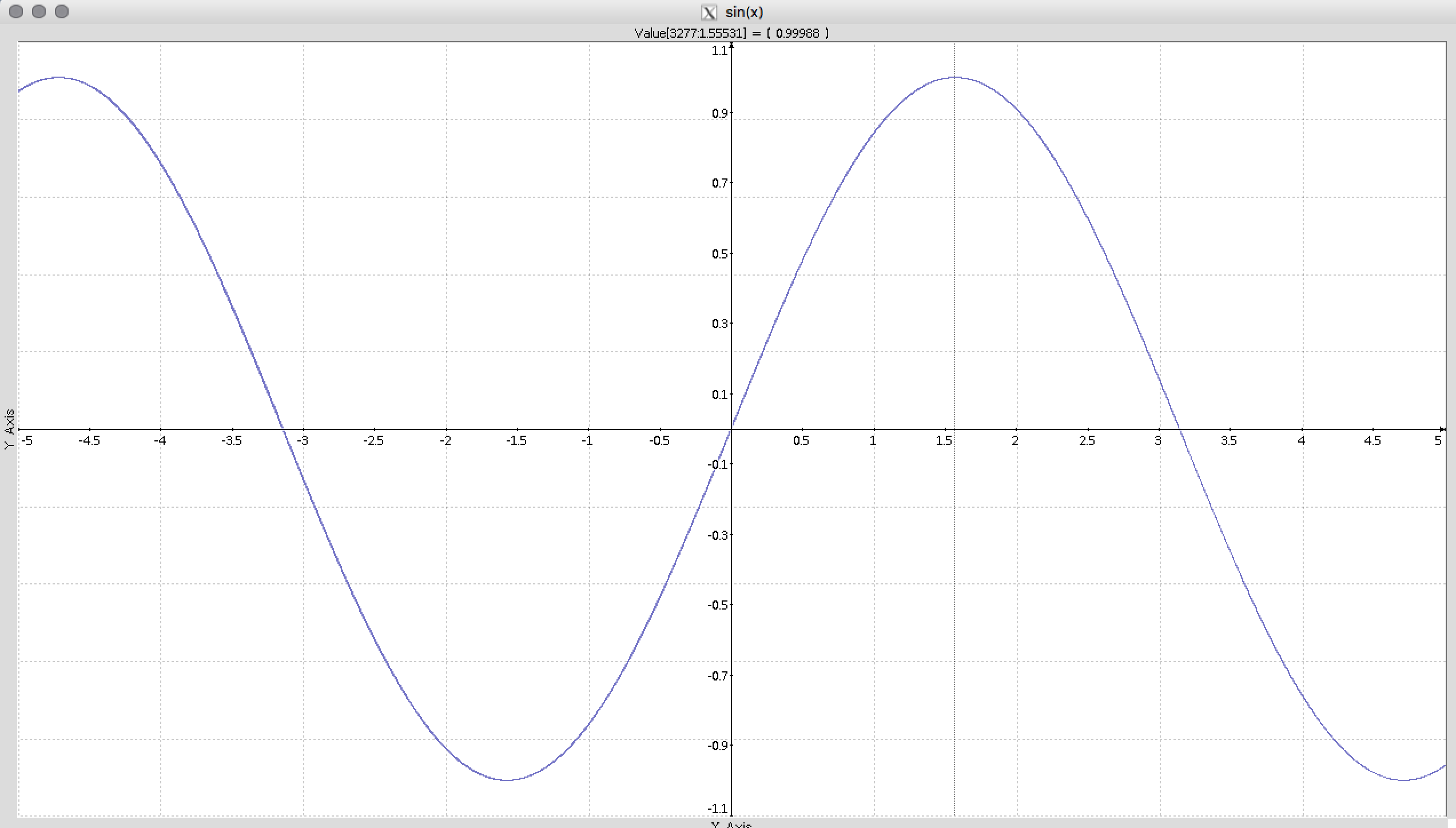This screenshot has width=1456, height=828.
Task: Click the curve maximum near x 1.5
Action: [x=955, y=77]
